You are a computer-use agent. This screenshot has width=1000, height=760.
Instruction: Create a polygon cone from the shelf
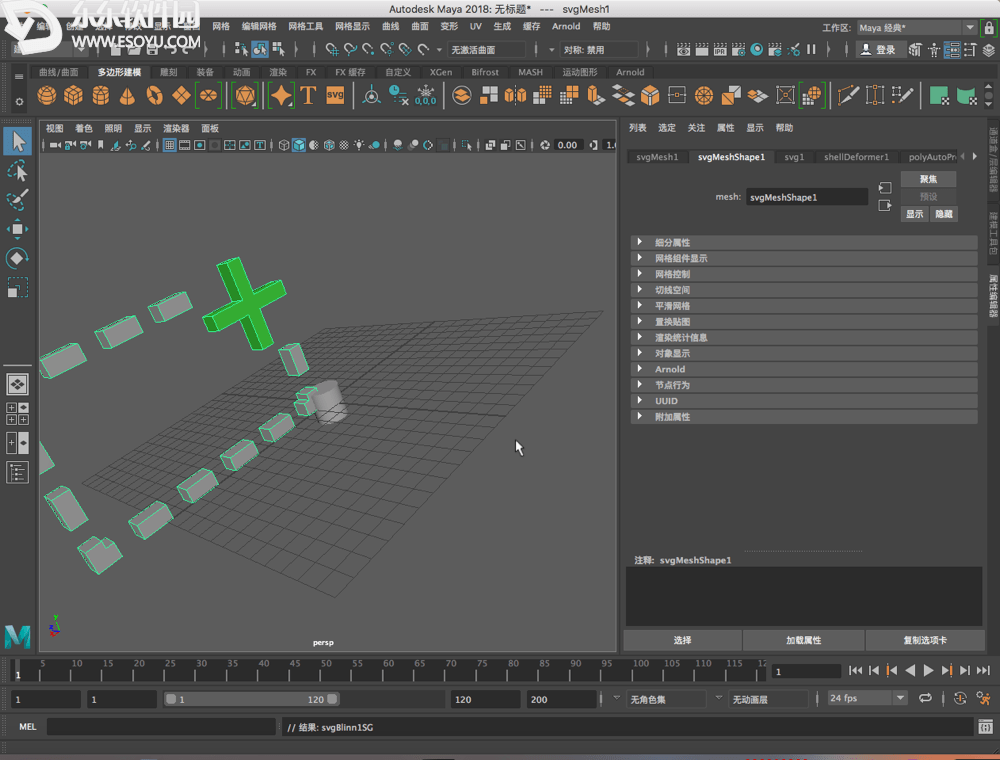(x=128, y=96)
